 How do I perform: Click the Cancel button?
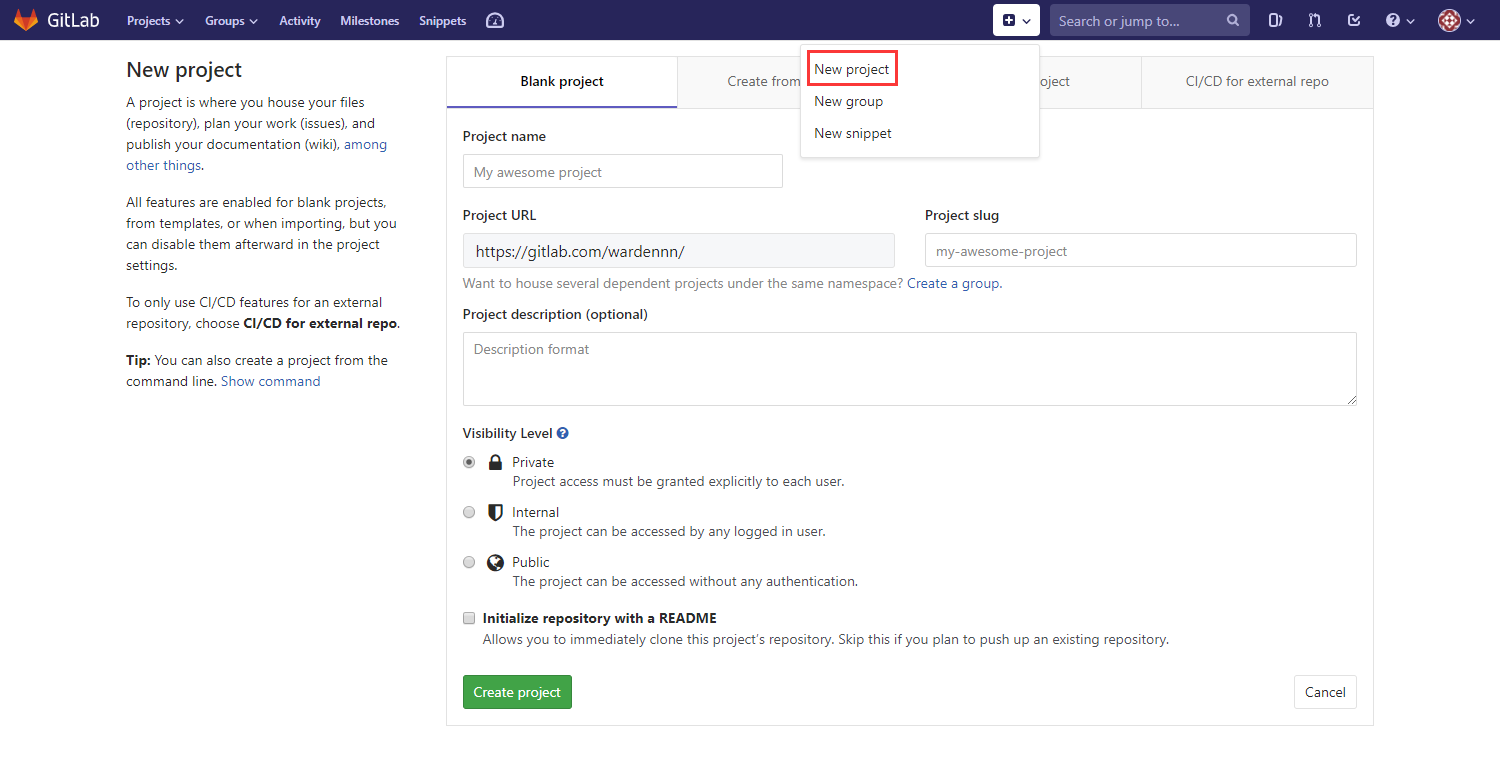click(x=1325, y=692)
